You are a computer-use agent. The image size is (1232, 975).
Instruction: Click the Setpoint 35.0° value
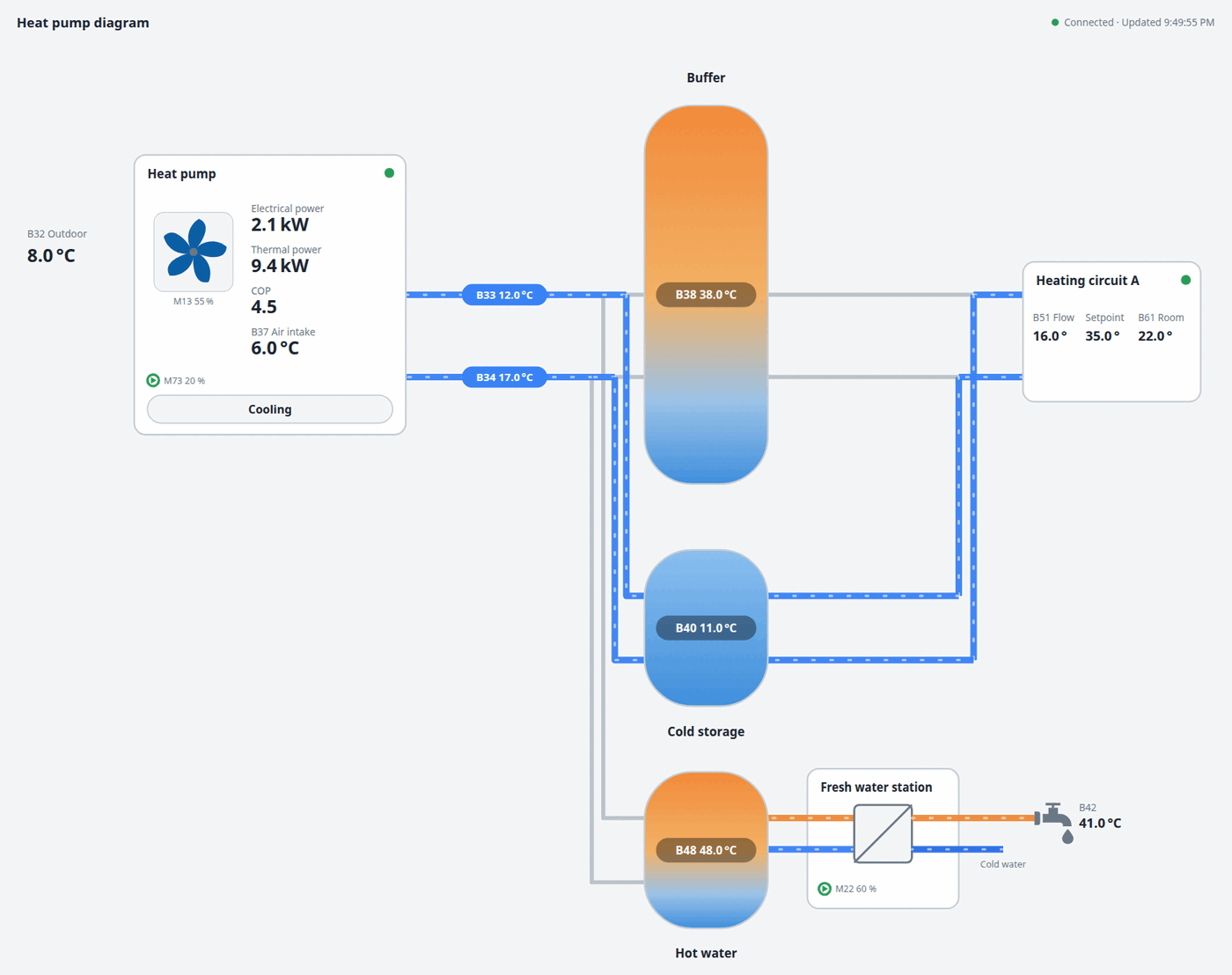click(1103, 336)
